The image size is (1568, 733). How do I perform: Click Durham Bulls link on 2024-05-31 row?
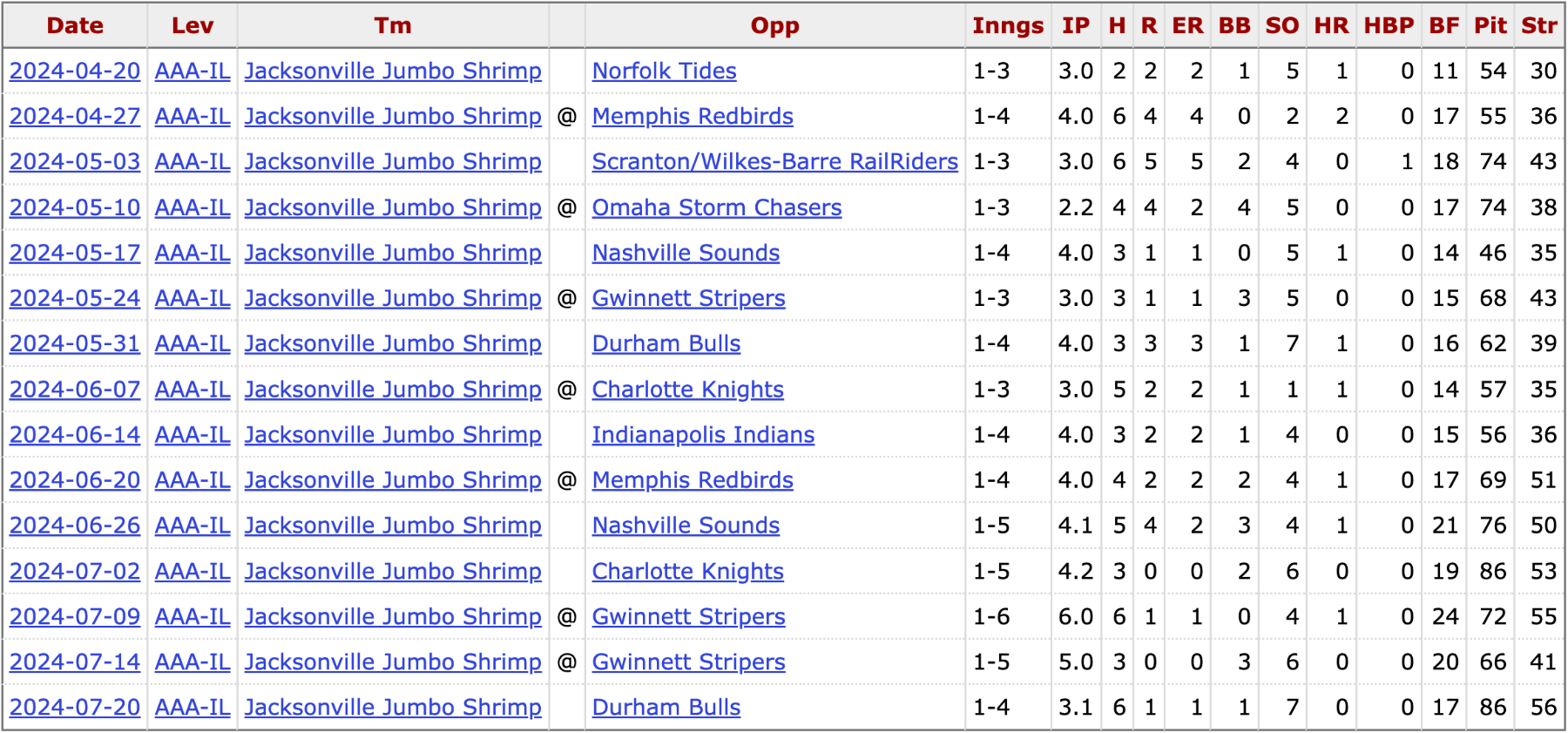[666, 343]
